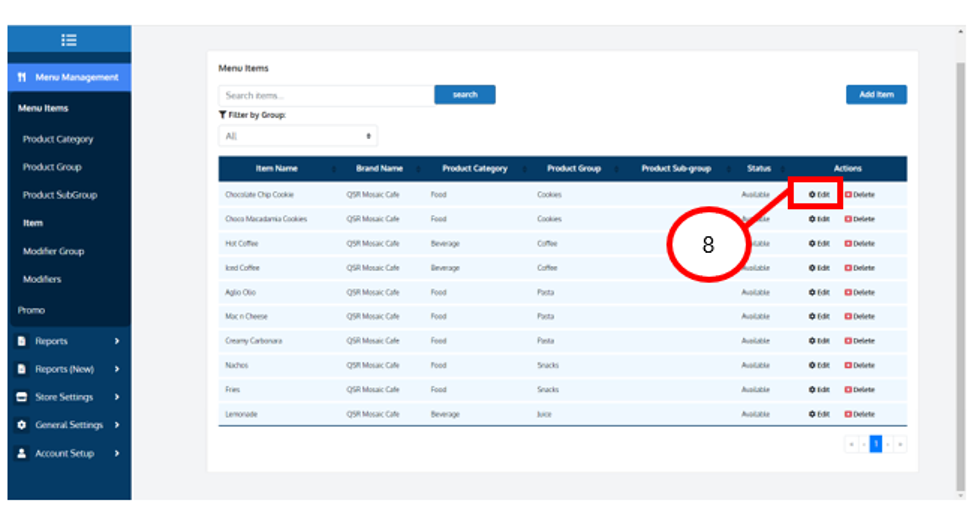Image resolution: width=972 pixels, height=516 pixels.
Task: Click Edit icon for Chocolate Chip Cookie
Action: pos(813,194)
